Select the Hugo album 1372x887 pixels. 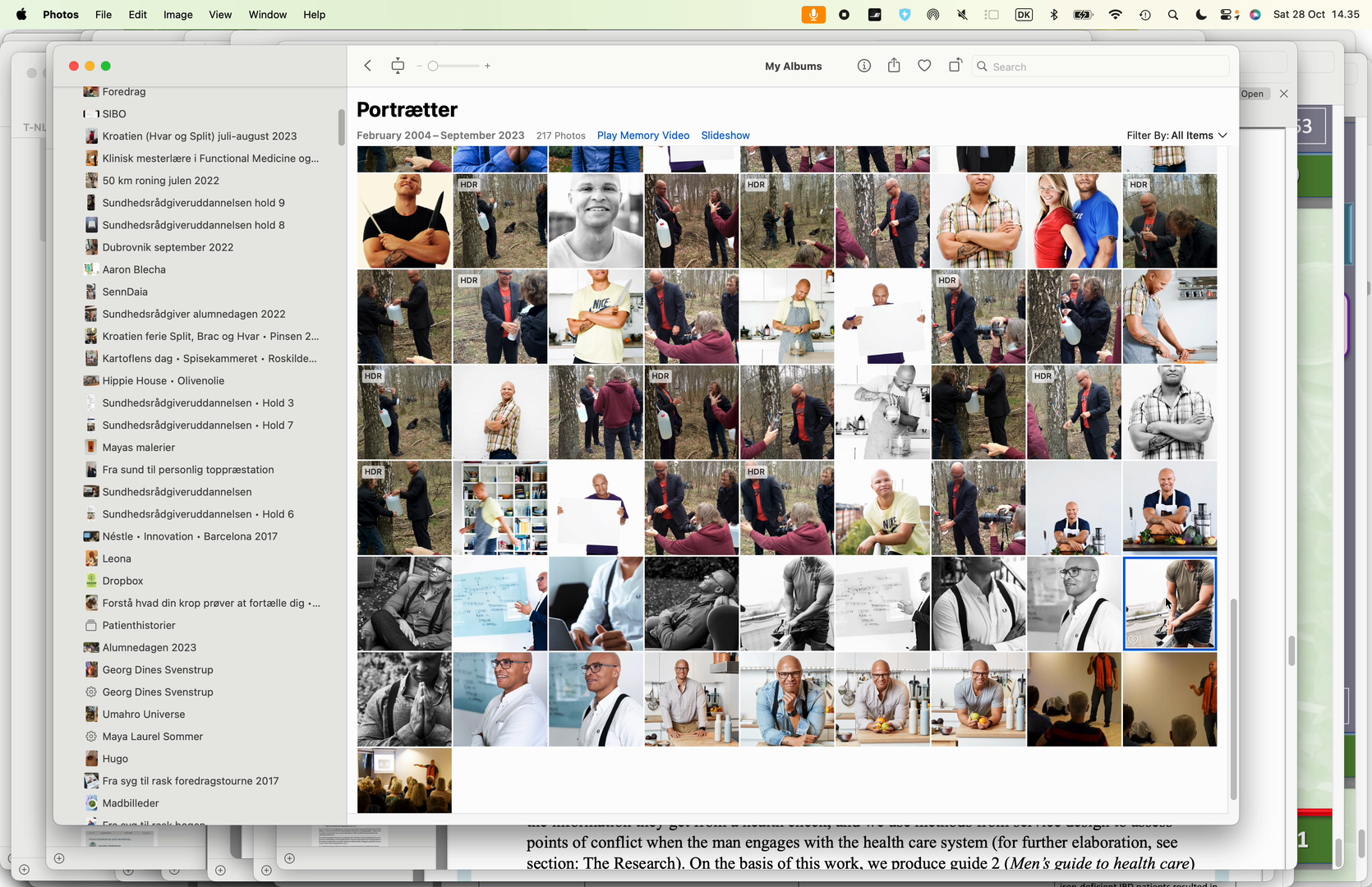(115, 759)
